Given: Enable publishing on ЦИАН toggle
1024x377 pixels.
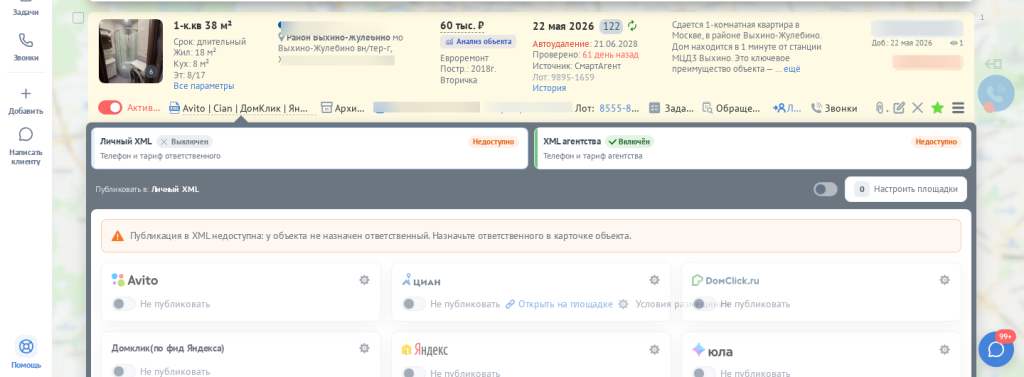Looking at the screenshot, I should (x=413, y=304).
